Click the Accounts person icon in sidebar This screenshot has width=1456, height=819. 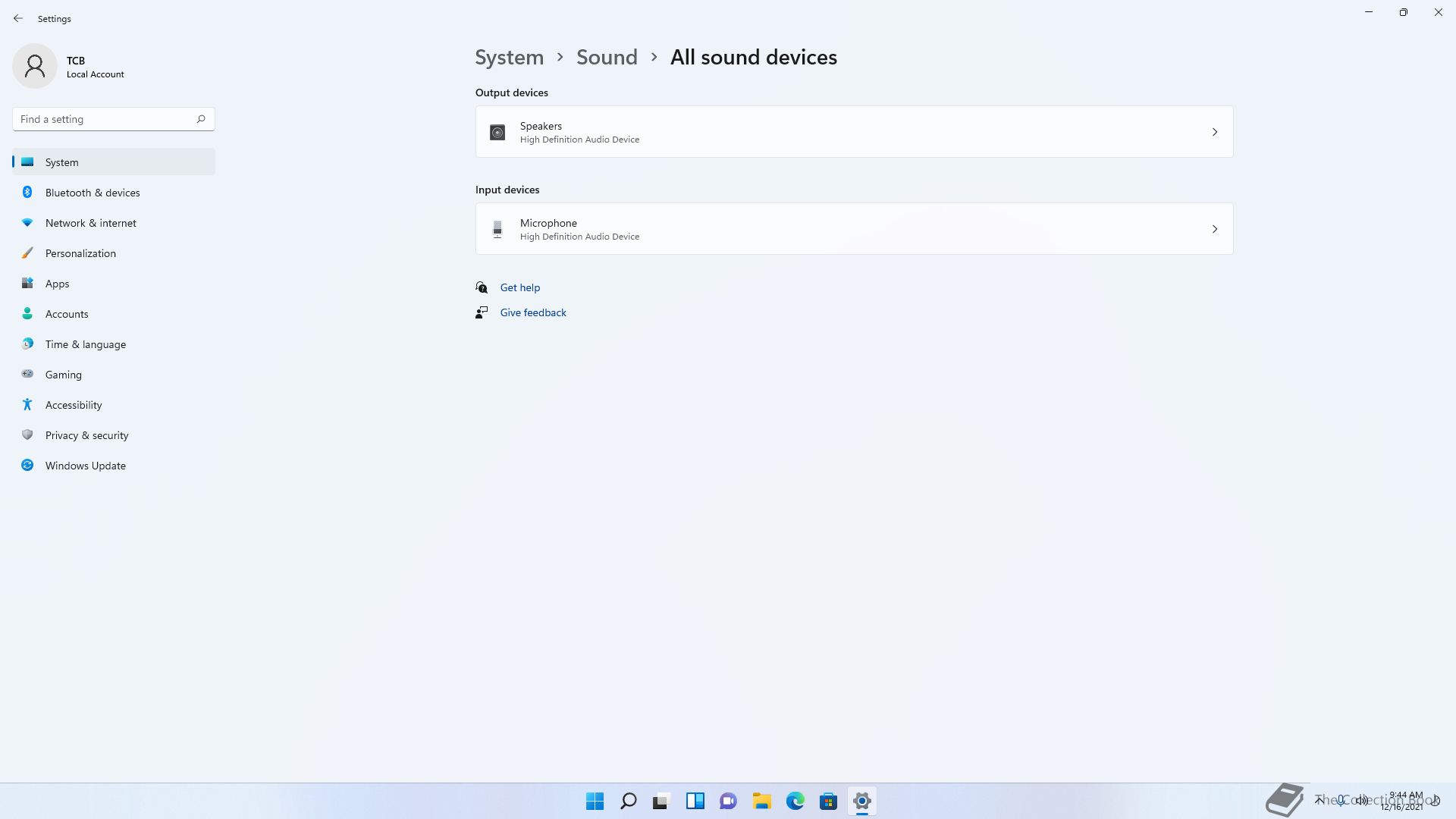(x=27, y=313)
